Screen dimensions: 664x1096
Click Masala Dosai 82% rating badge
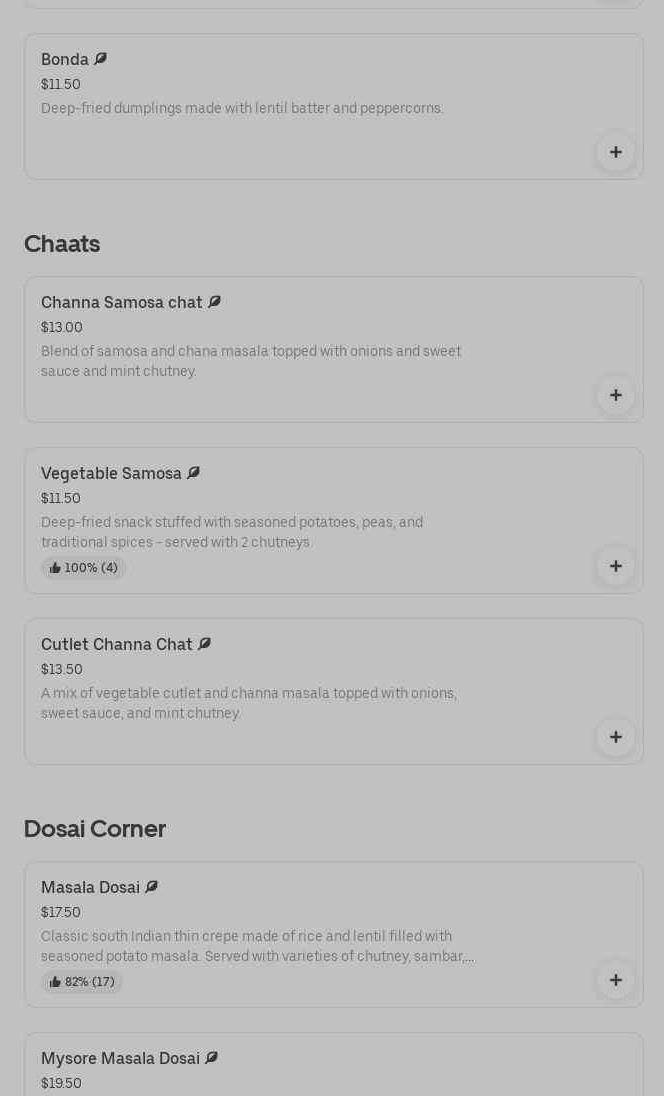coord(82,982)
